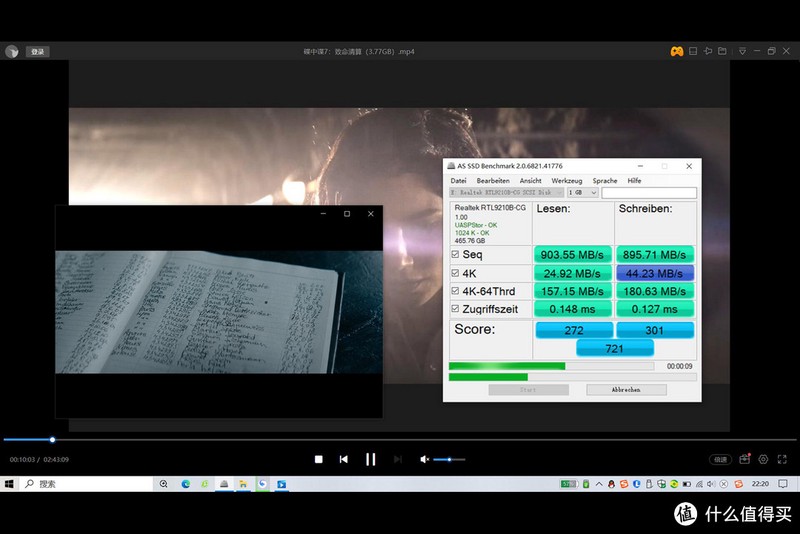This screenshot has height=534, width=800.
Task: Expand the Realtek disk selection dropdown
Action: coord(506,192)
